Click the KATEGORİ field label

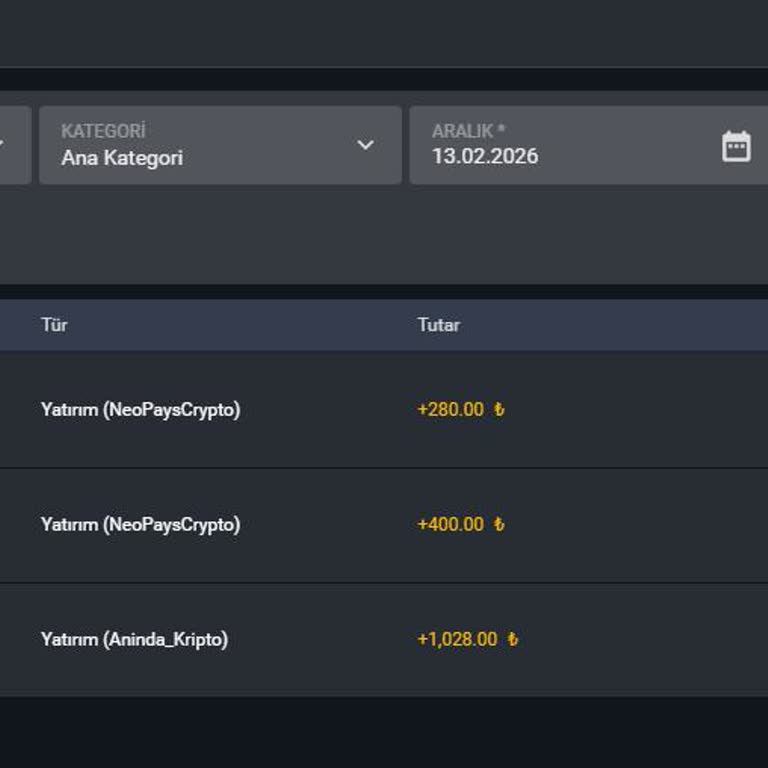pyautogui.click(x=103, y=131)
